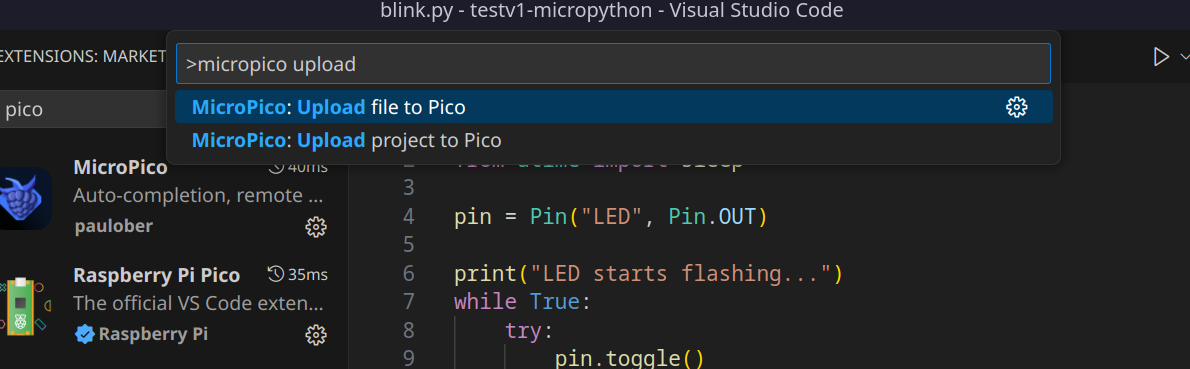Click the gear icon on Upload file to Pico
The width and height of the screenshot is (1190, 369).
point(1016,107)
